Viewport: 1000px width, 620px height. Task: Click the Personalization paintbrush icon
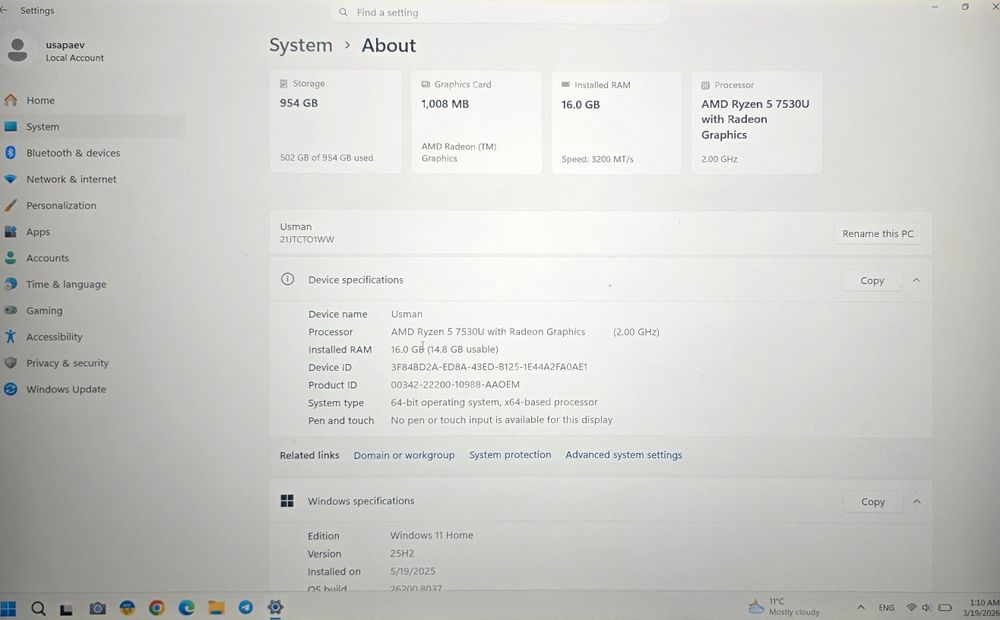pyautogui.click(x=10, y=205)
